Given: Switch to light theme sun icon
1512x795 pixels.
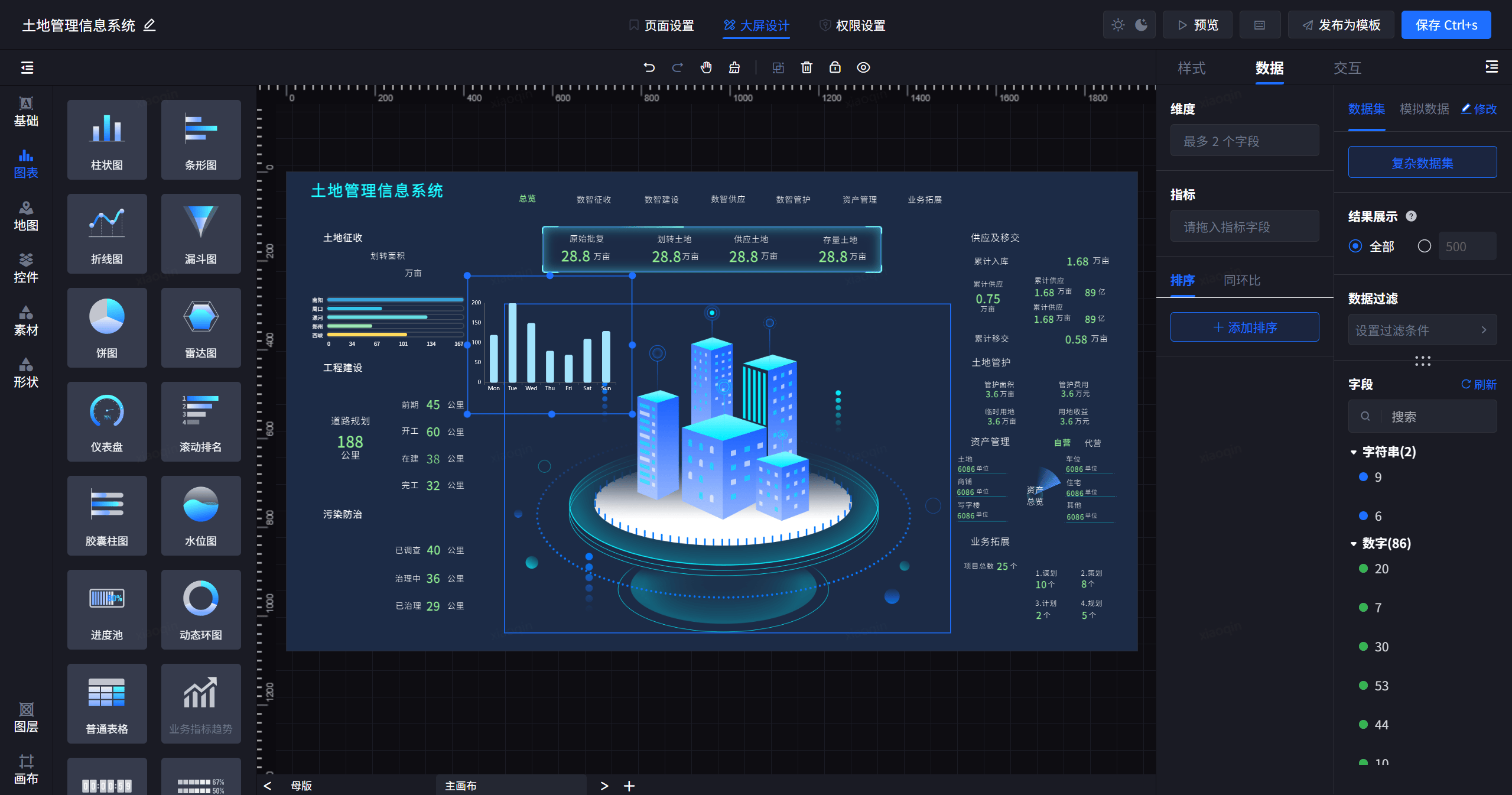Looking at the screenshot, I should 1118,25.
